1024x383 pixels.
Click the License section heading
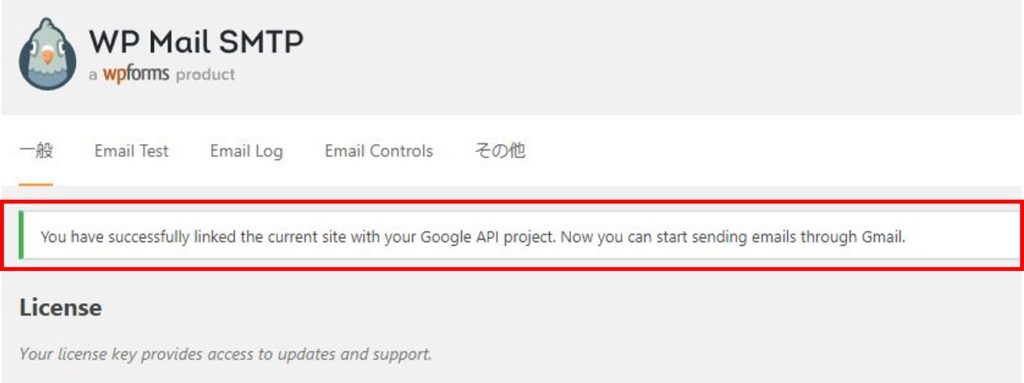(60, 307)
